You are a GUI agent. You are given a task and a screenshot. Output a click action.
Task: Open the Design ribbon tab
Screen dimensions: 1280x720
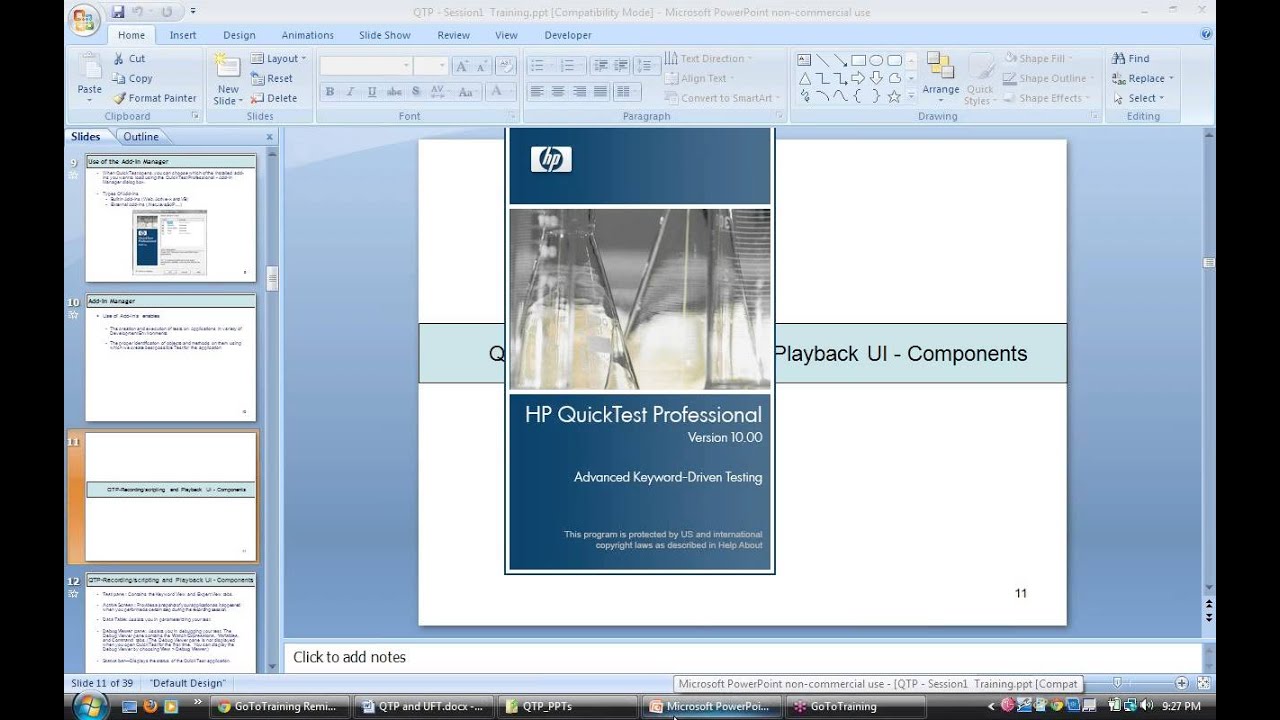(239, 35)
